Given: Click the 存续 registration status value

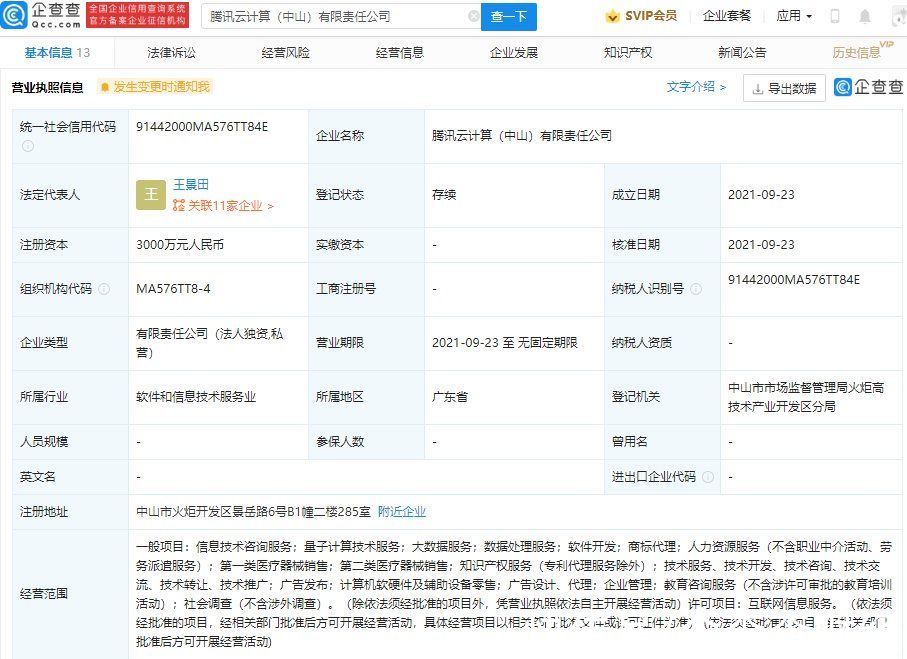Looking at the screenshot, I should point(444,195).
